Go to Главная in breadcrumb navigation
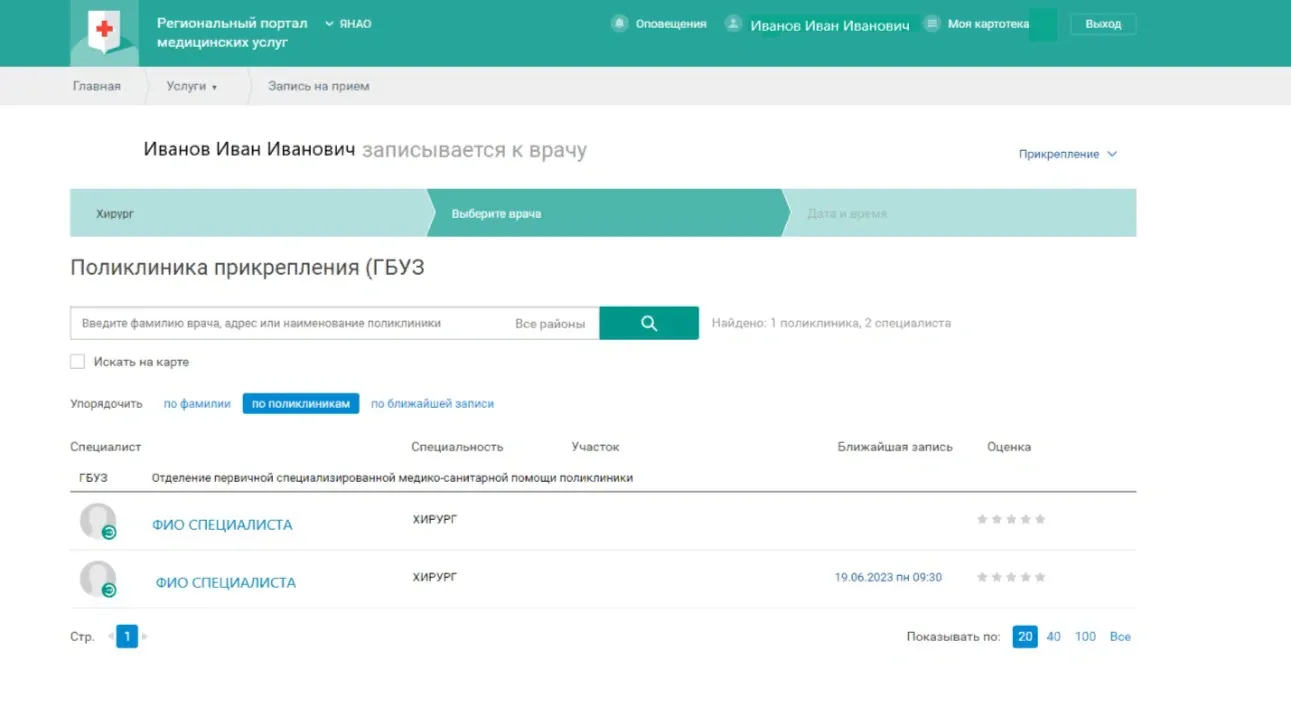1291x726 pixels. click(x=97, y=86)
